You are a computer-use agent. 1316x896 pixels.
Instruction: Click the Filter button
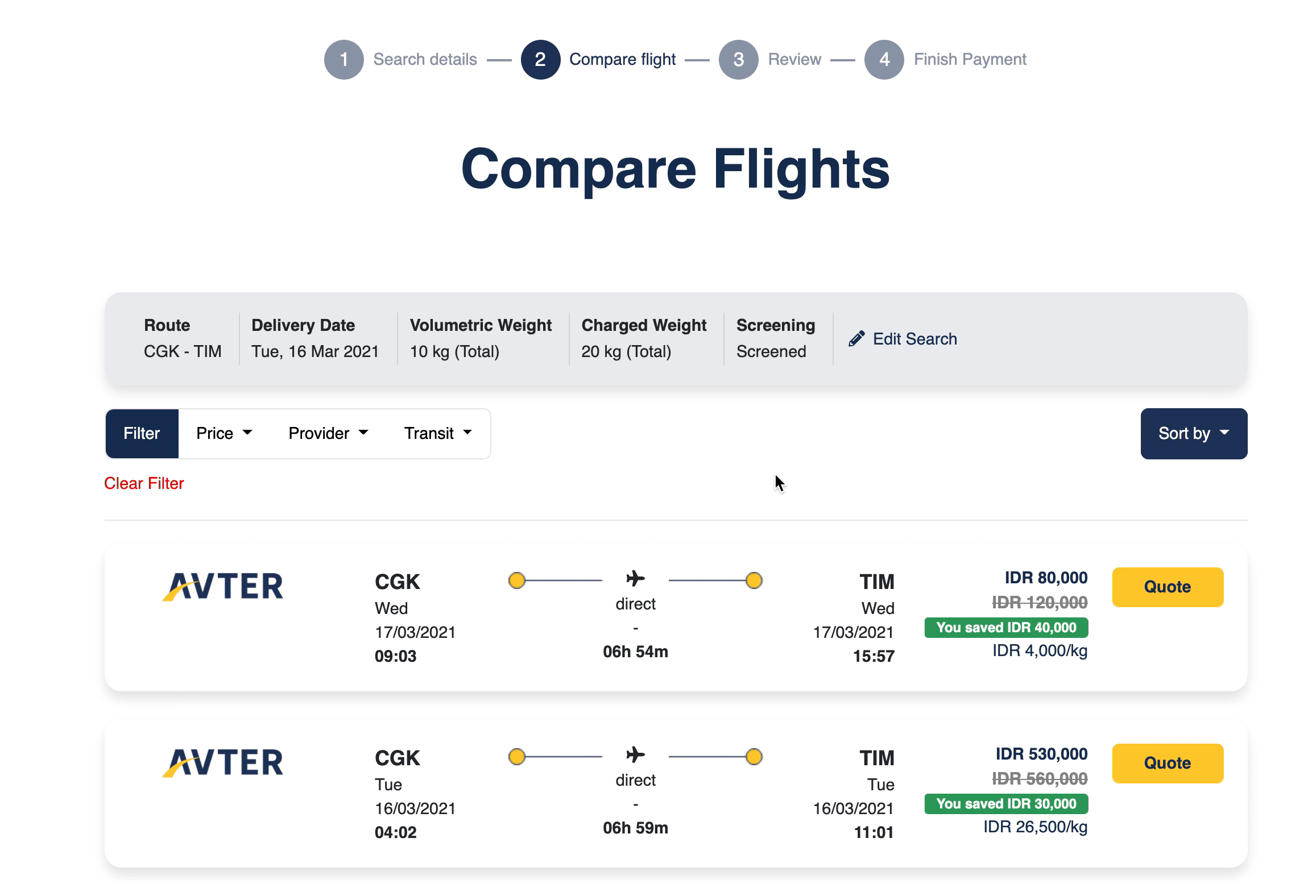(x=142, y=433)
